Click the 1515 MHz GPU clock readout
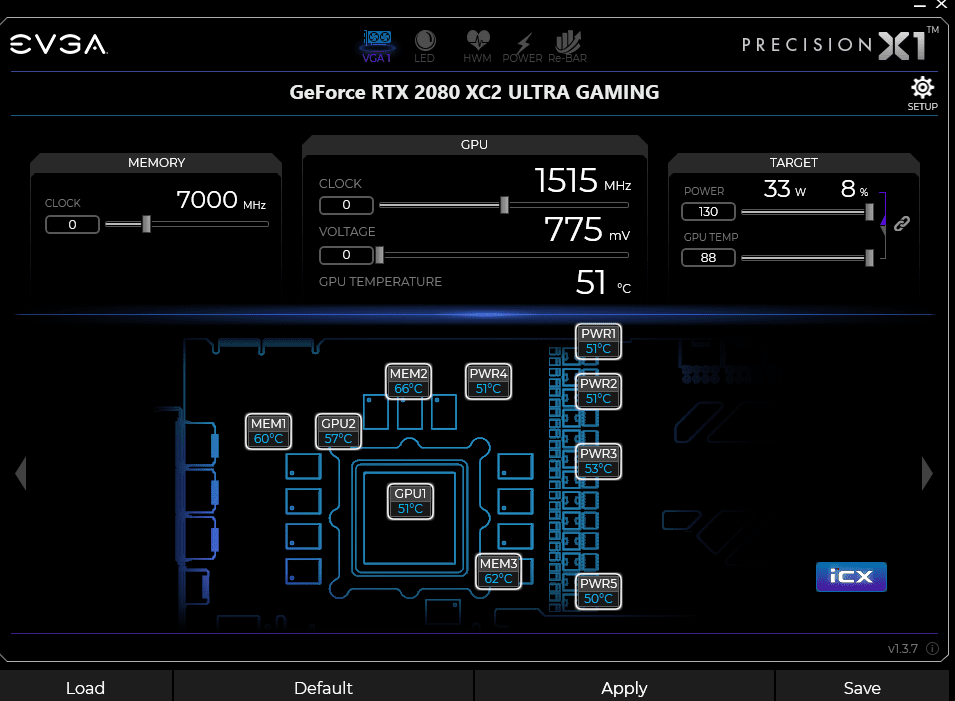Image resolution: width=955 pixels, height=701 pixels. coord(583,181)
